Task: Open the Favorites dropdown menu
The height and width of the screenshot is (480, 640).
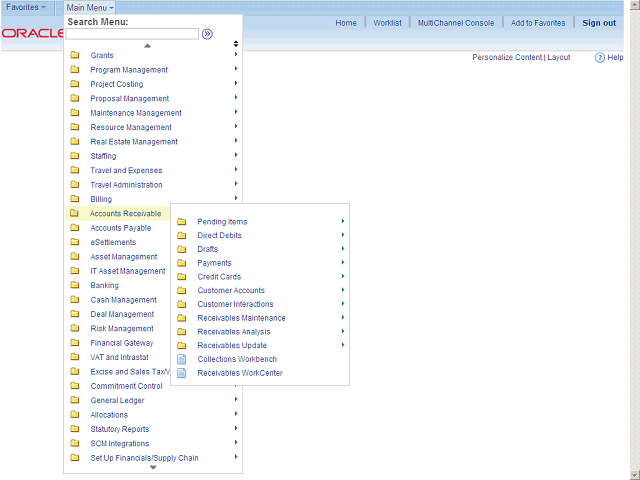Action: click(x=26, y=7)
